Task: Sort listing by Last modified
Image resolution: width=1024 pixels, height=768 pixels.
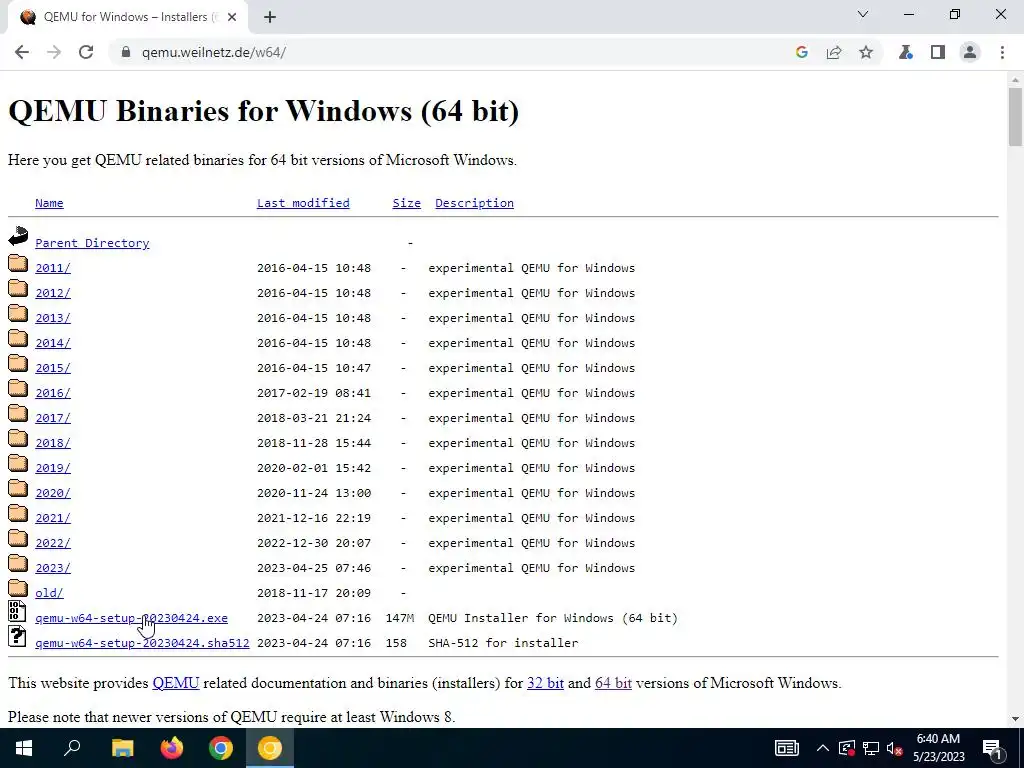Action: [x=303, y=203]
